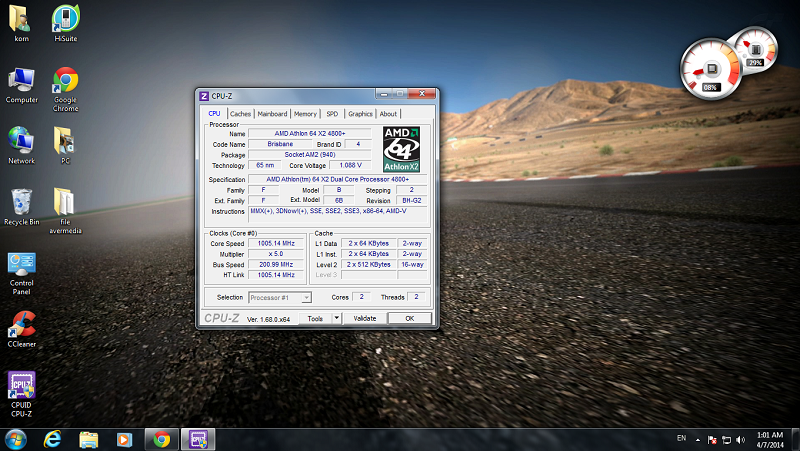Open the volume speaker tray icon
Viewport: 800px width, 451px height.
pyautogui.click(x=741, y=439)
